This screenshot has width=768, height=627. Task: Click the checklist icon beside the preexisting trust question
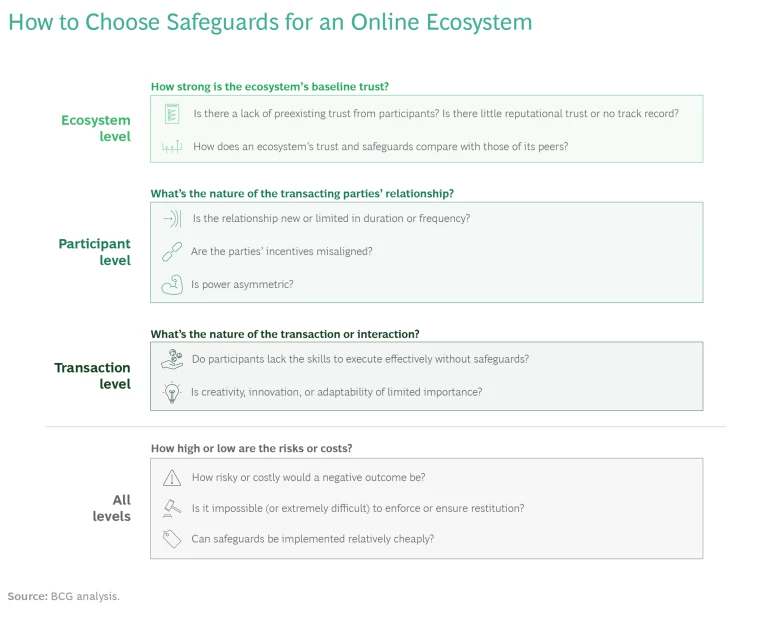pyautogui.click(x=172, y=114)
